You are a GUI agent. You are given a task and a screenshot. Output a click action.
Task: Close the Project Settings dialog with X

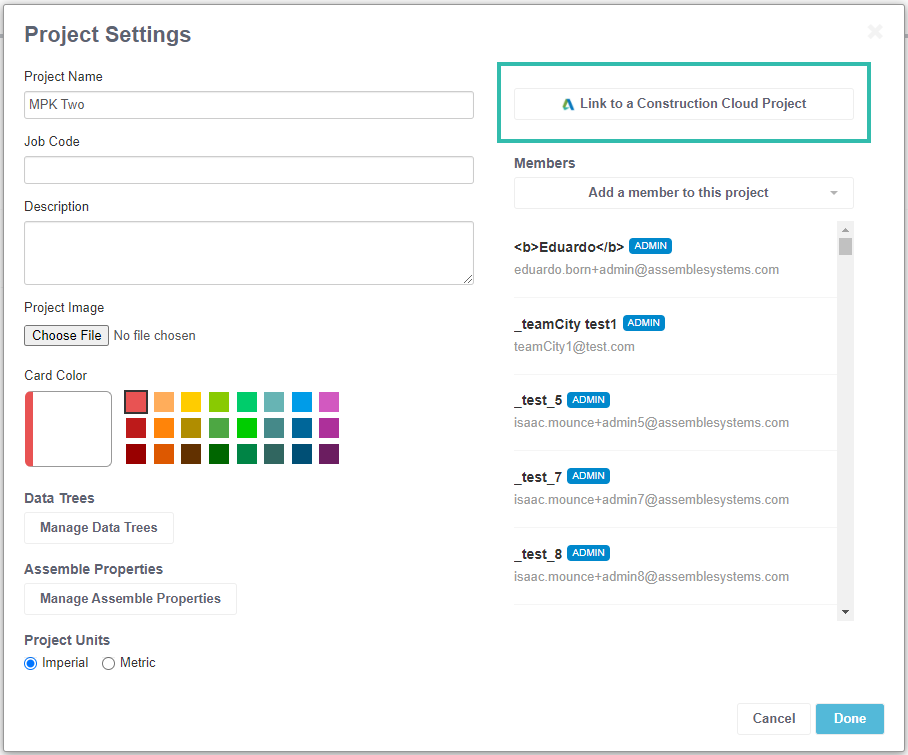pyautogui.click(x=875, y=32)
